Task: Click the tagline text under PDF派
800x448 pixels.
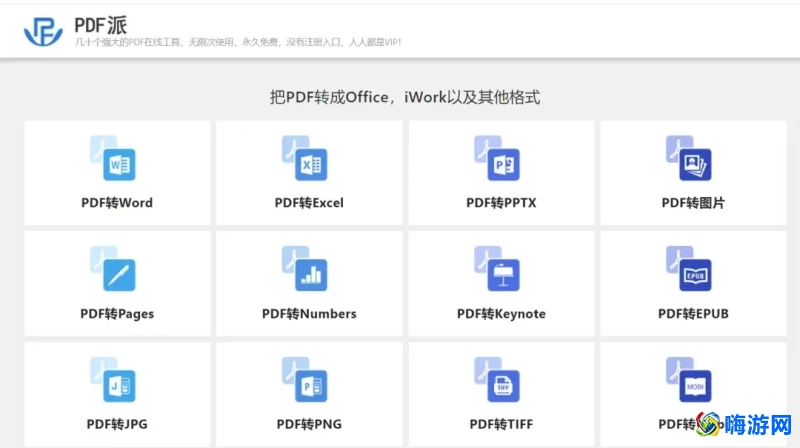Action: pos(238,42)
